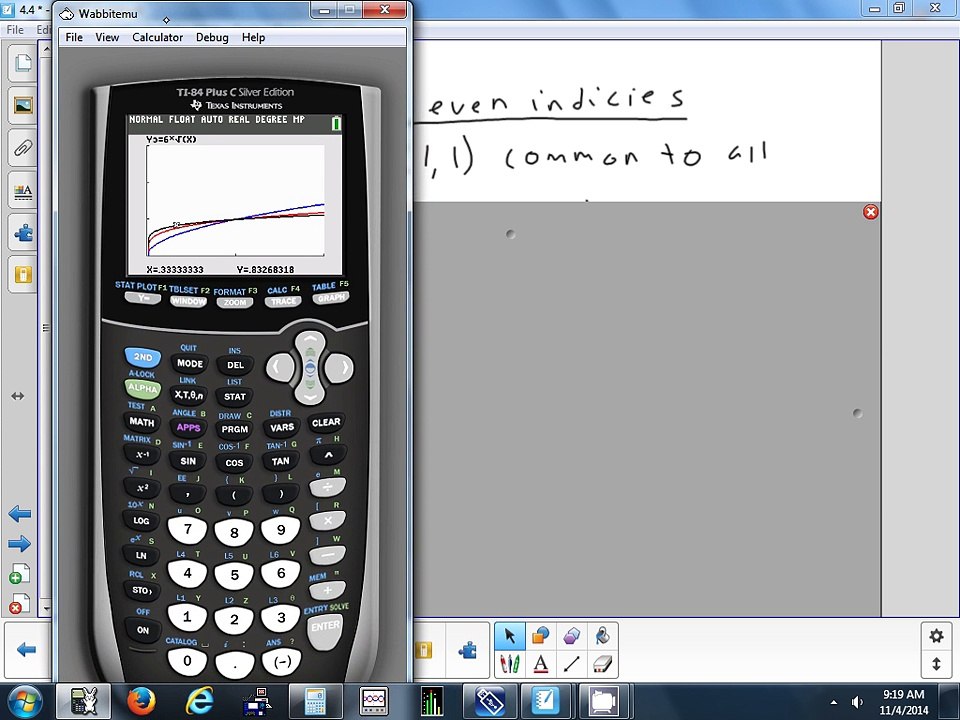Open the Calculator menu
The width and height of the screenshot is (960, 720).
click(x=157, y=37)
